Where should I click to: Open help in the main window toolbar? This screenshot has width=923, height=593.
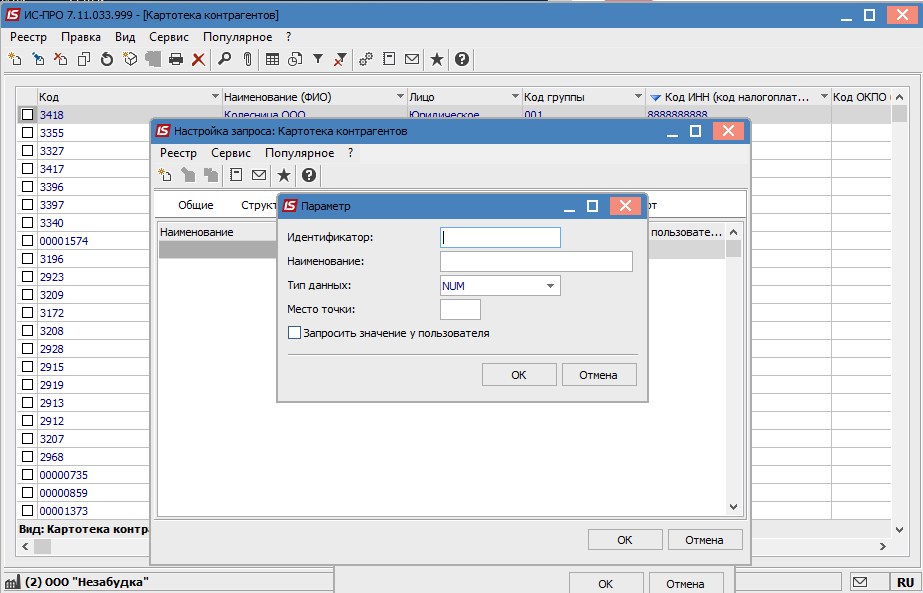pyautogui.click(x=462, y=59)
